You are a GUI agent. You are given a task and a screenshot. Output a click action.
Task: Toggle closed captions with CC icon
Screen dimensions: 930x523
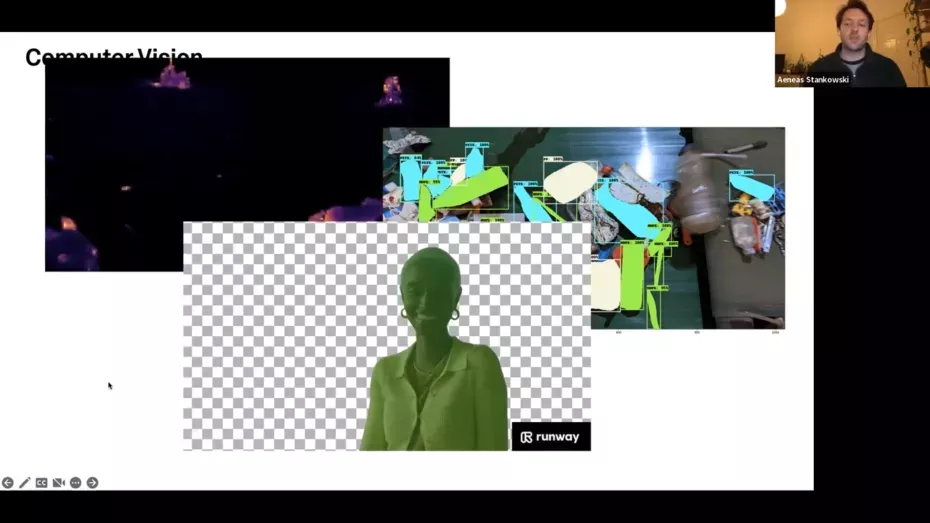[x=42, y=483]
